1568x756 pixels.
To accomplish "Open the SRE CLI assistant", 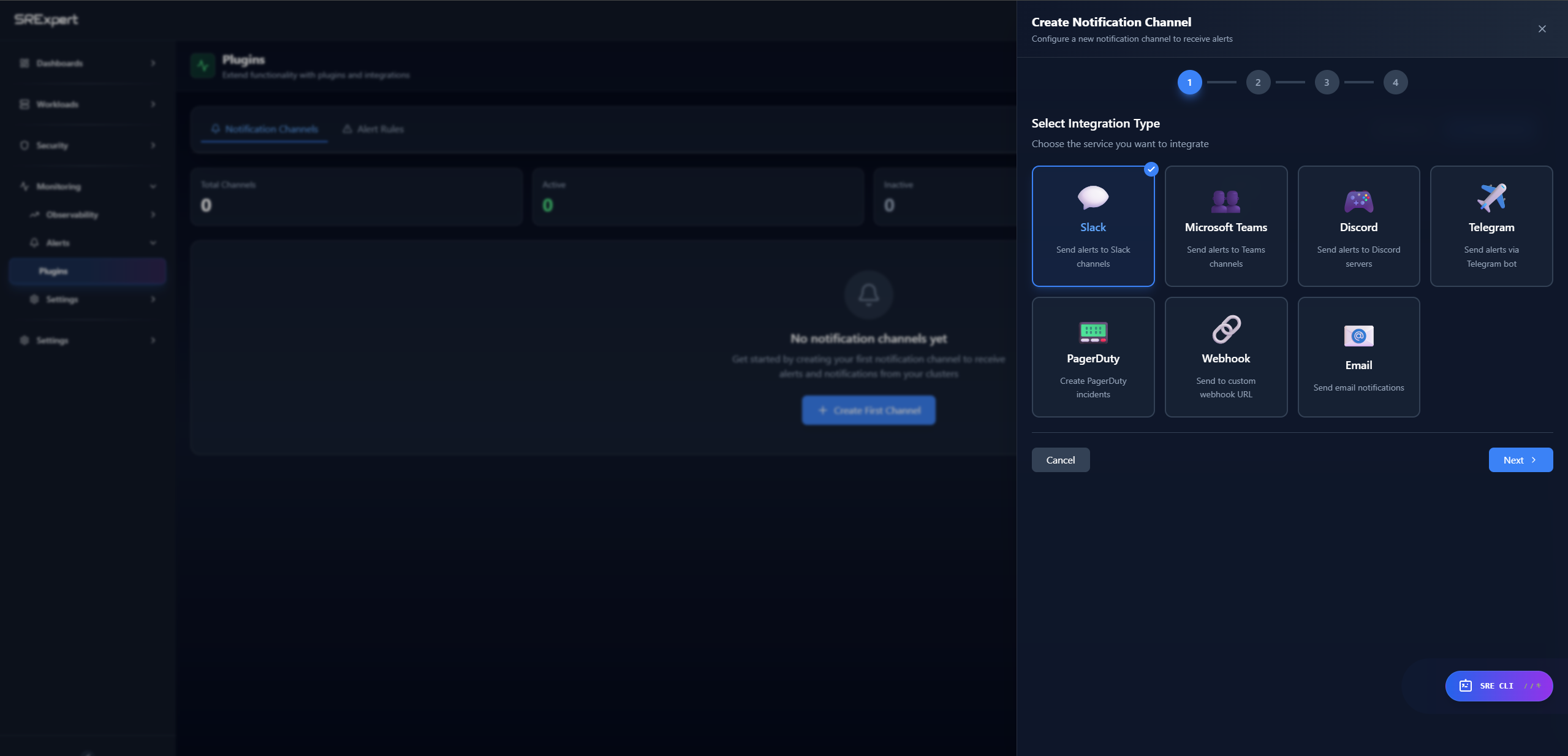I will (1498, 685).
